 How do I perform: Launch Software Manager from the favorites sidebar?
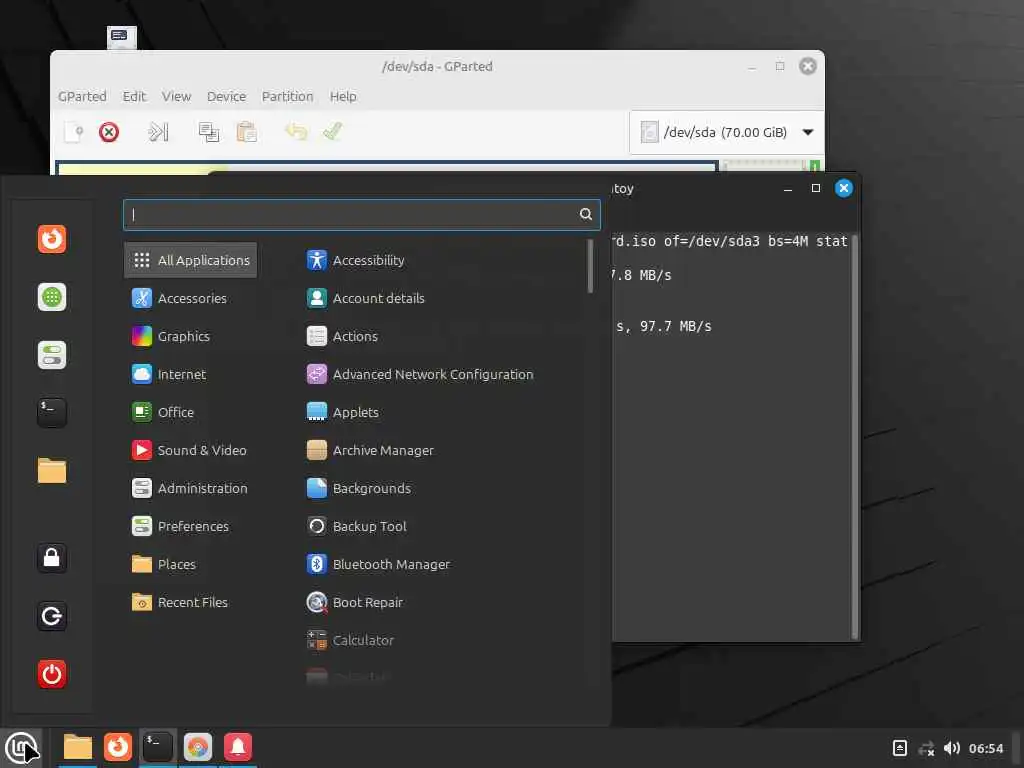[x=52, y=297]
